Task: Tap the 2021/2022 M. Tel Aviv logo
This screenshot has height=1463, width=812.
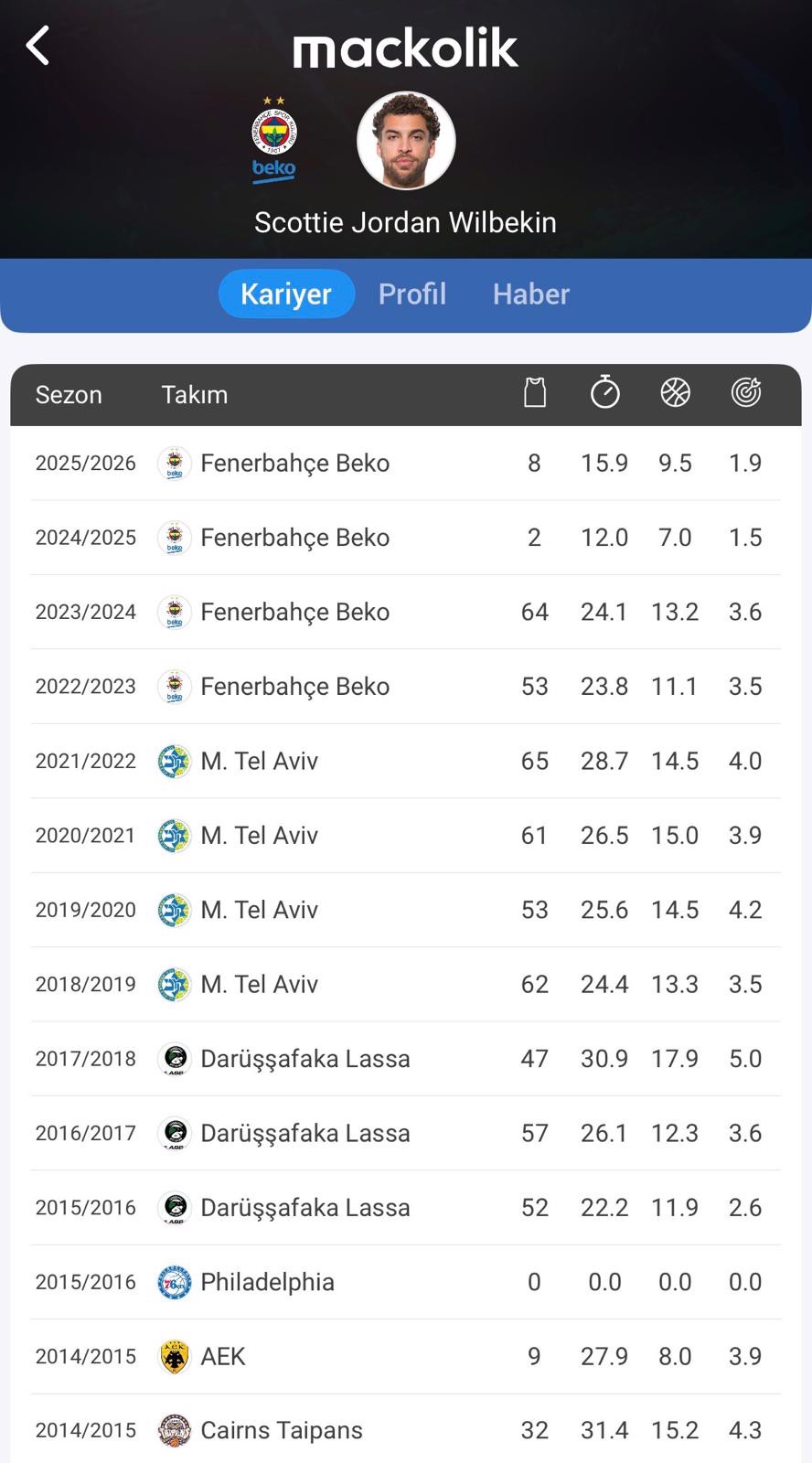Action: [x=174, y=761]
